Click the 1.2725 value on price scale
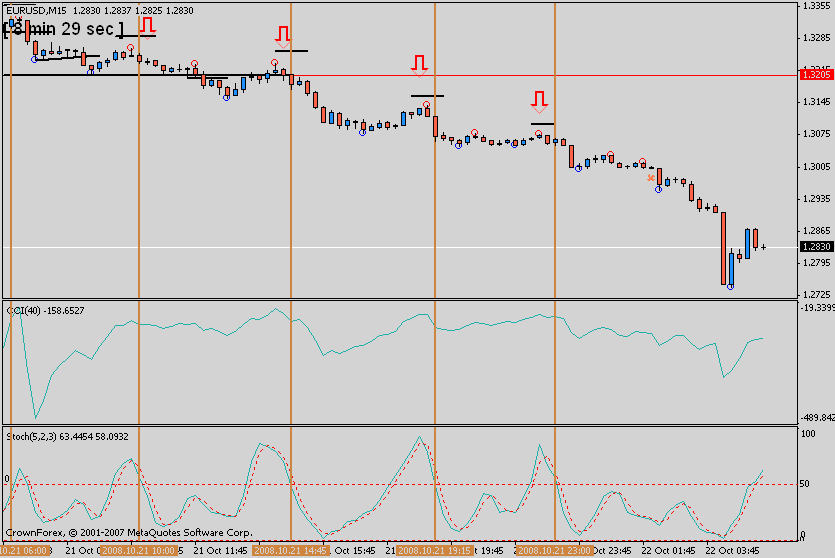835x558 pixels. 816,294
